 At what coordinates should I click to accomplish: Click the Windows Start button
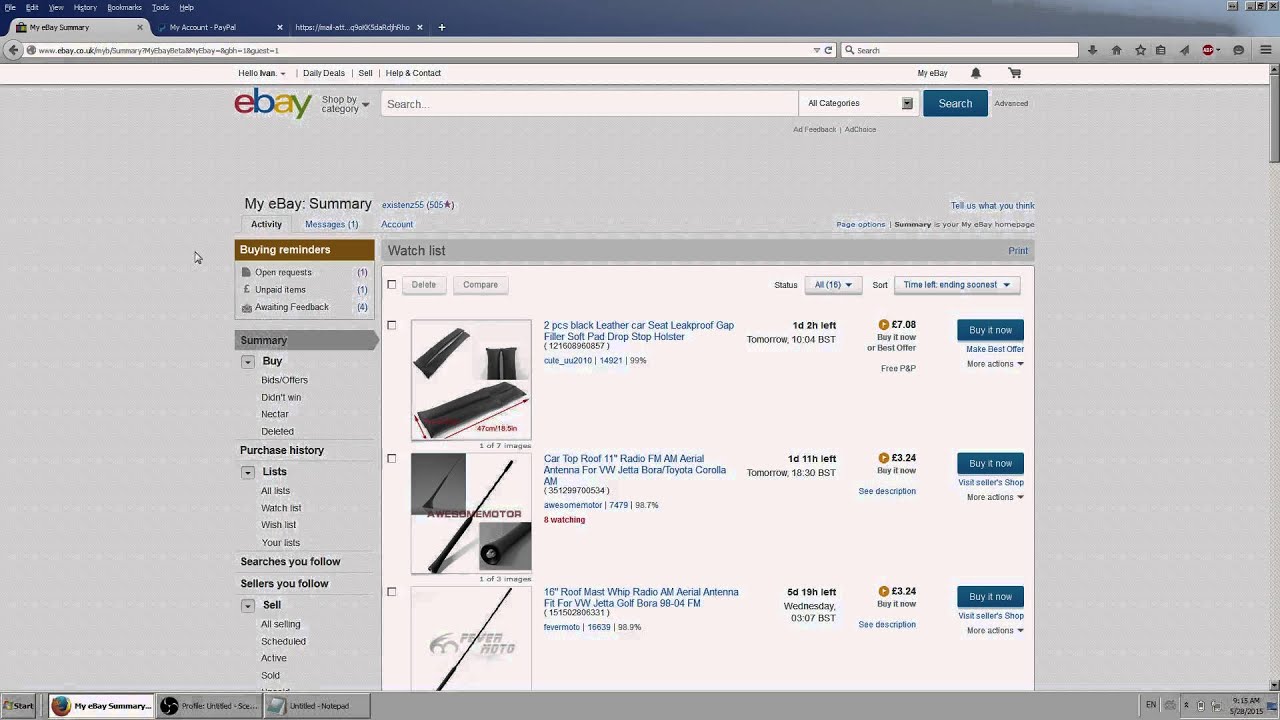[18, 706]
